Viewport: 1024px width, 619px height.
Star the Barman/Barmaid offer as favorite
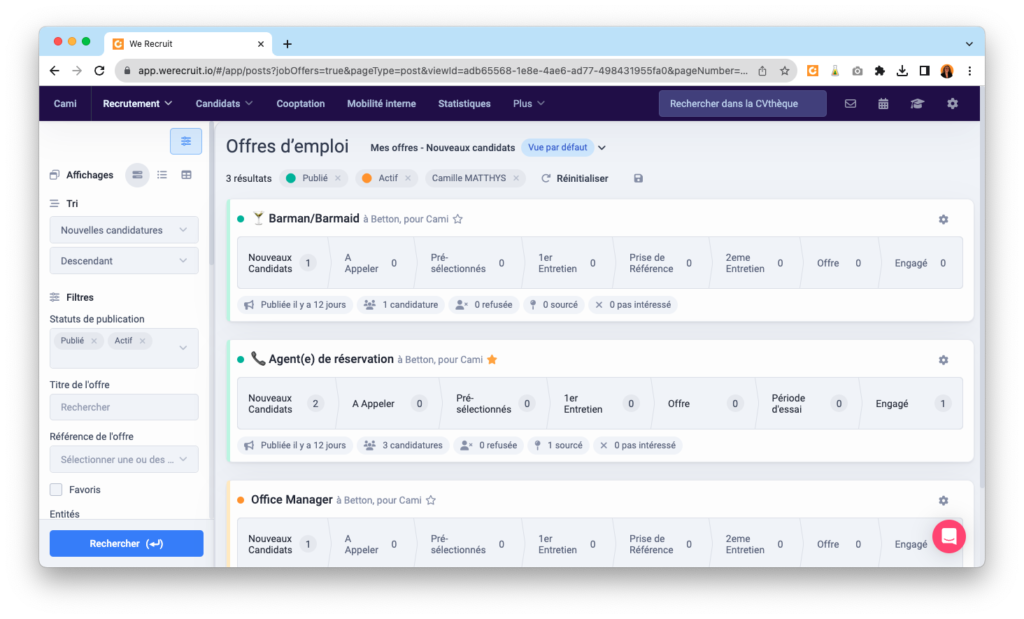tap(458, 219)
